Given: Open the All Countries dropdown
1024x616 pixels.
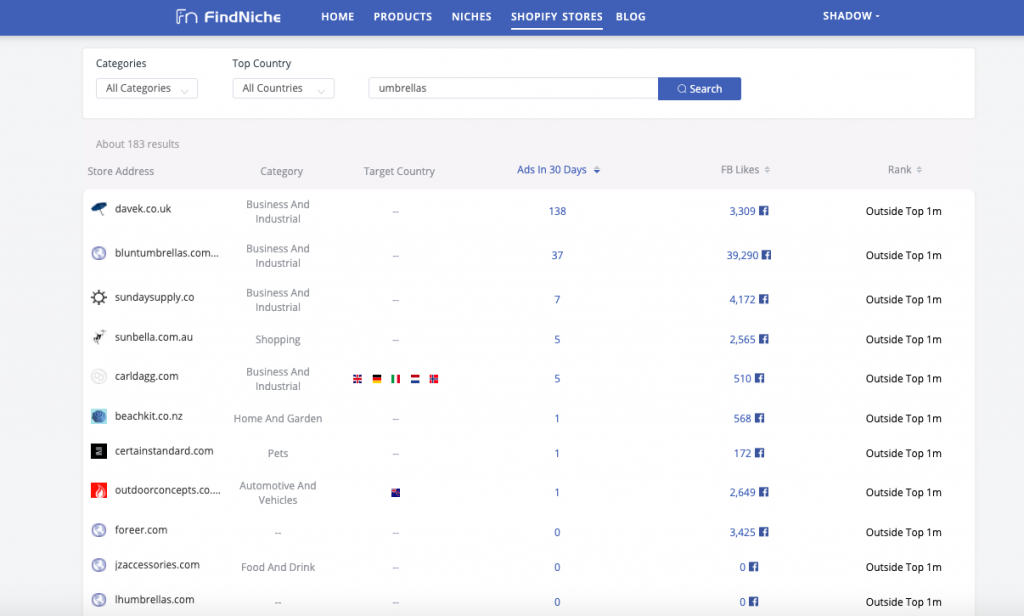Looking at the screenshot, I should pyautogui.click(x=283, y=88).
